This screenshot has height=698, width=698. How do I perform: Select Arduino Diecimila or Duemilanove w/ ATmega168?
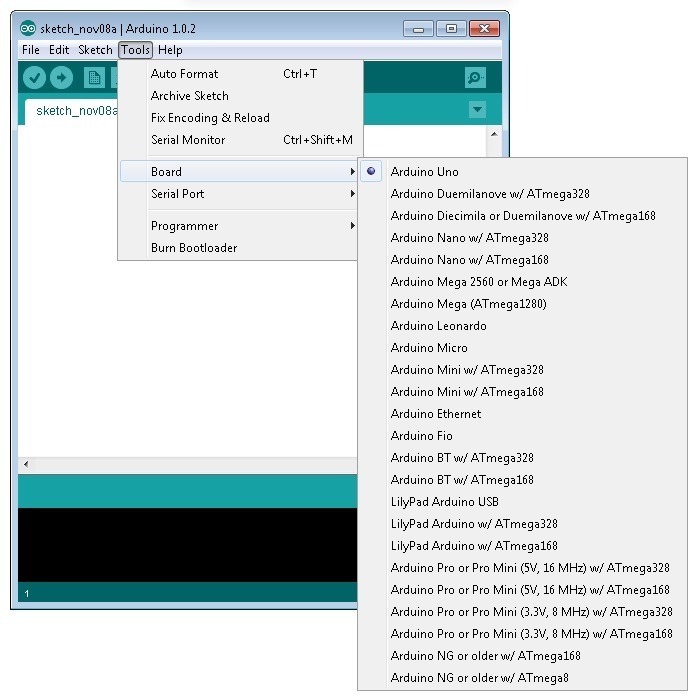tap(523, 215)
